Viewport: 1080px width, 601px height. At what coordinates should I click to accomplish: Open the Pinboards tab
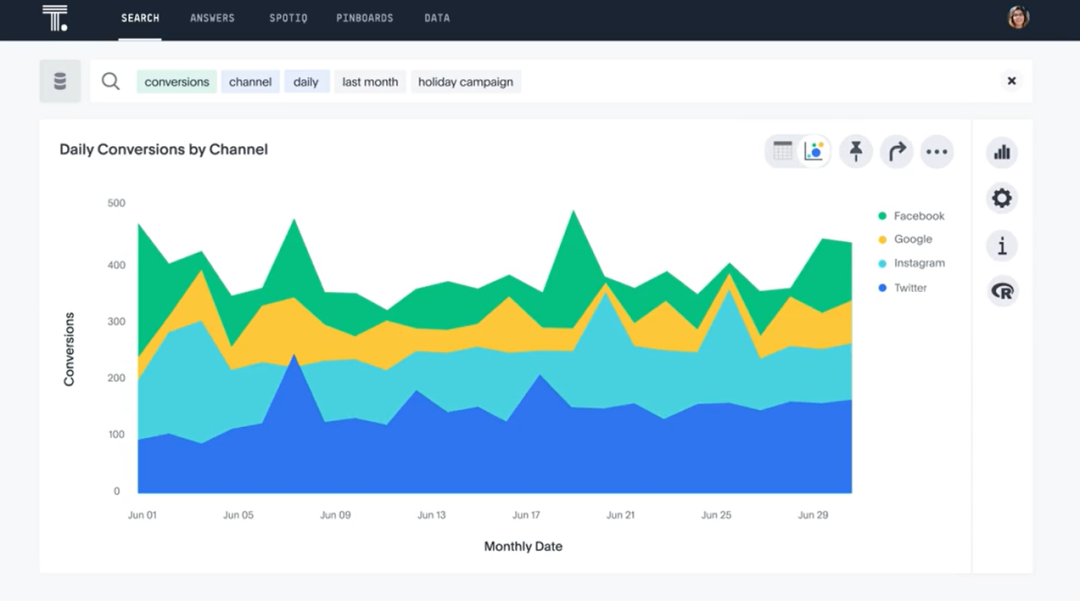(x=364, y=18)
